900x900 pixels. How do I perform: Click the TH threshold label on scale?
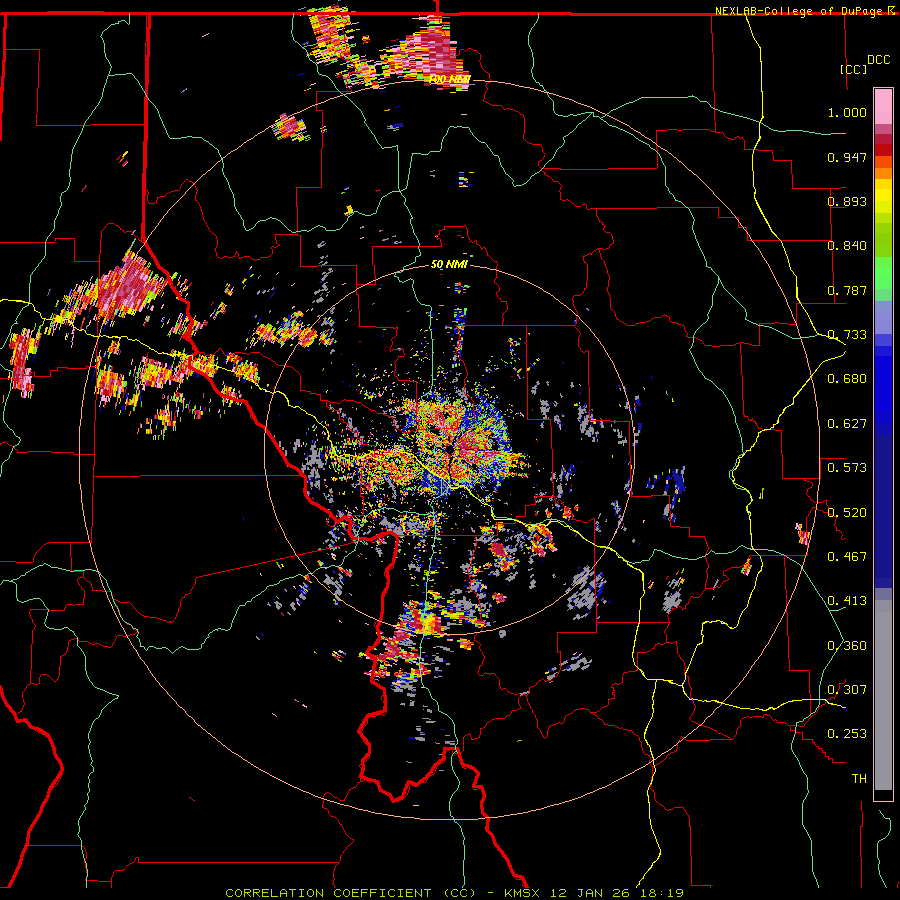[859, 779]
